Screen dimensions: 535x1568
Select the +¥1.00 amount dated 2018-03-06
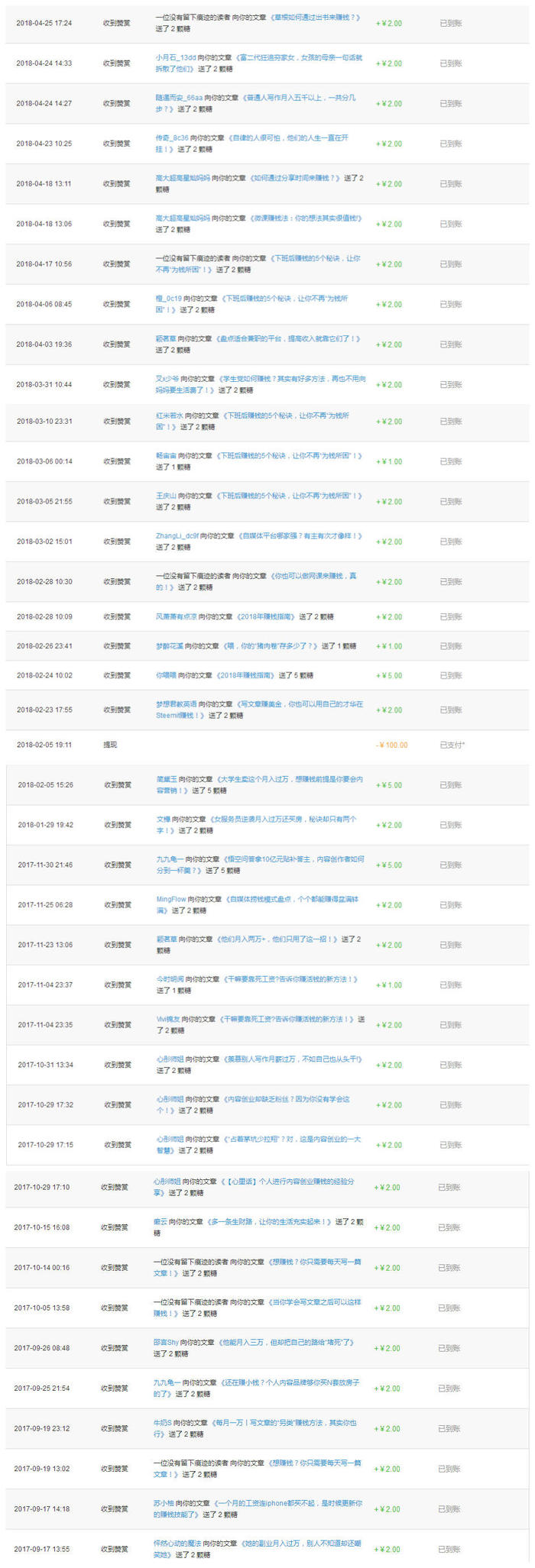click(389, 461)
